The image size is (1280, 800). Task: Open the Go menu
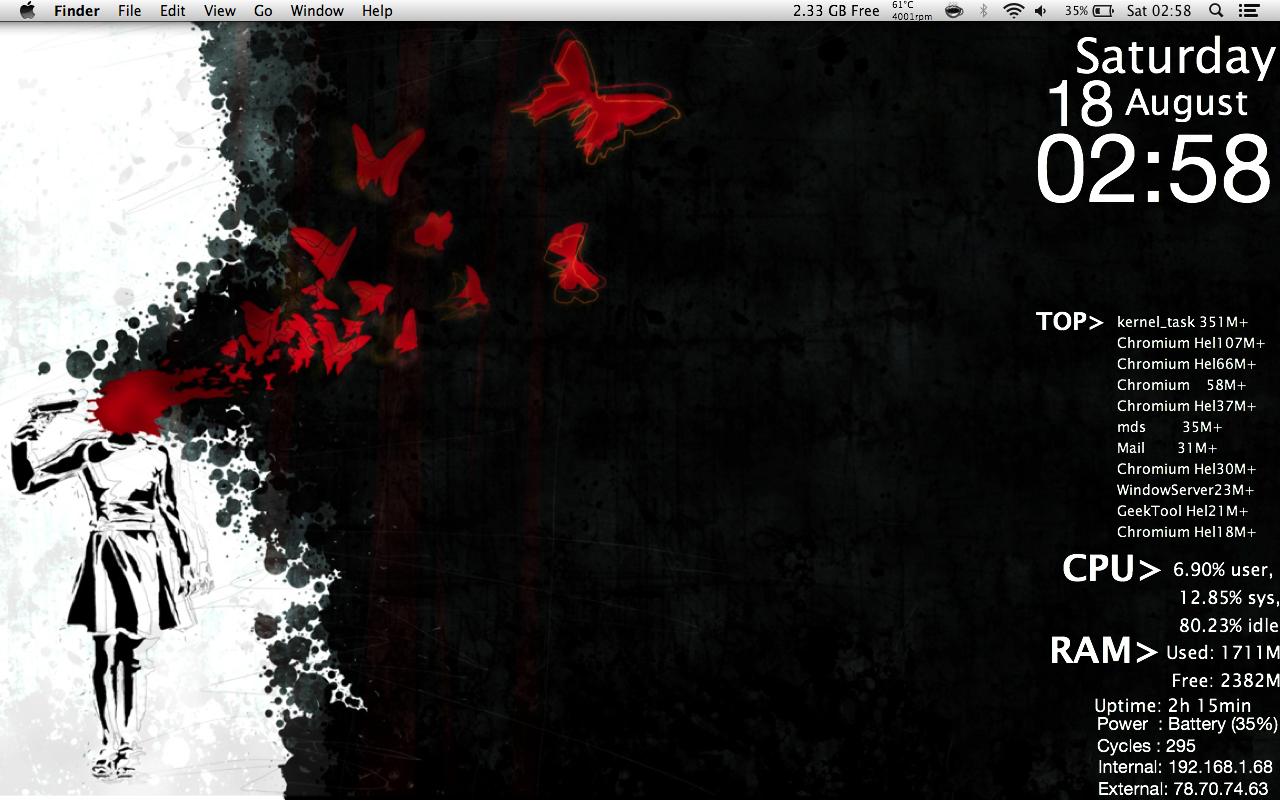coord(263,10)
